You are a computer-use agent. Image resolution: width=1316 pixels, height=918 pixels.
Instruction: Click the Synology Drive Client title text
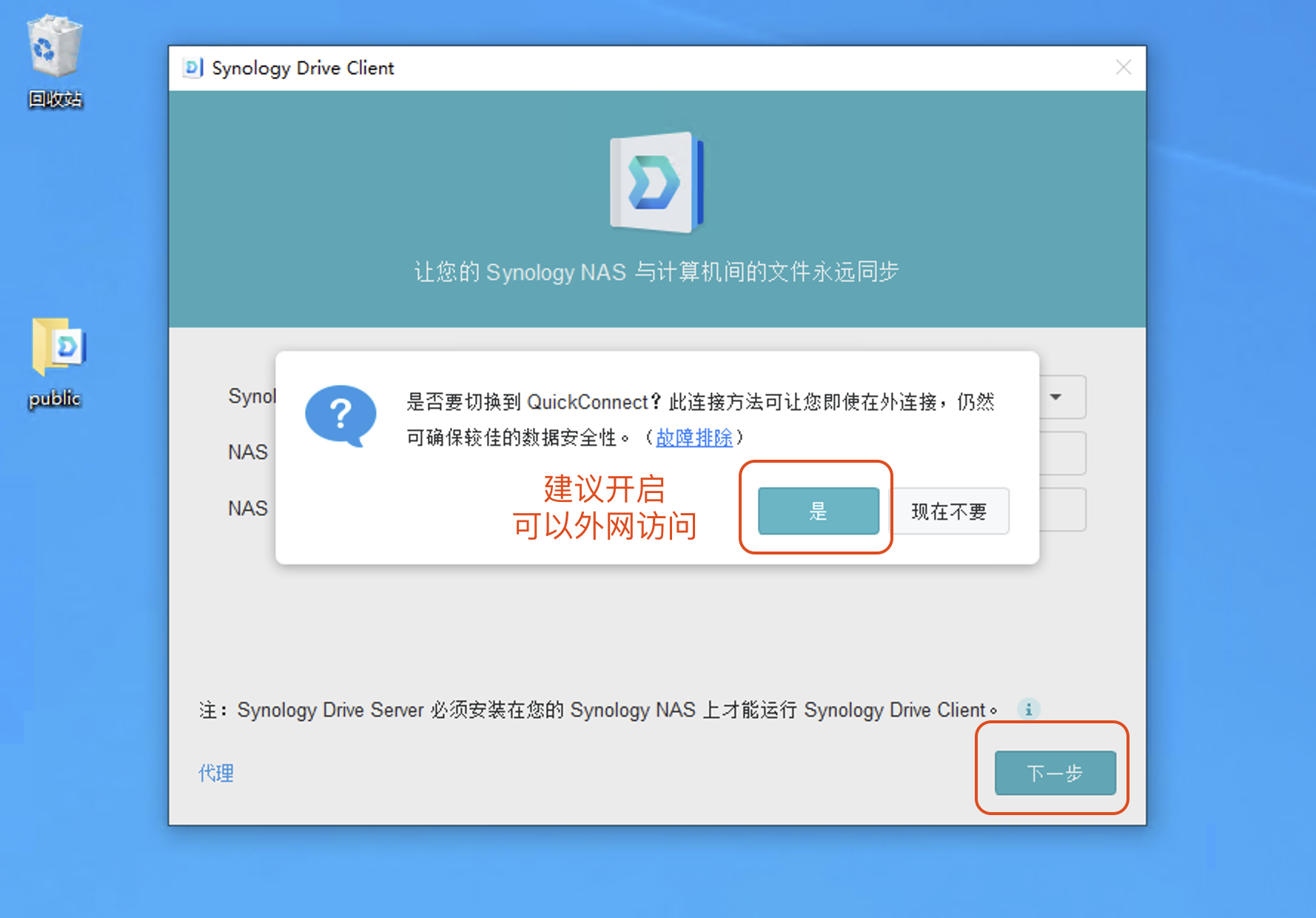303,68
